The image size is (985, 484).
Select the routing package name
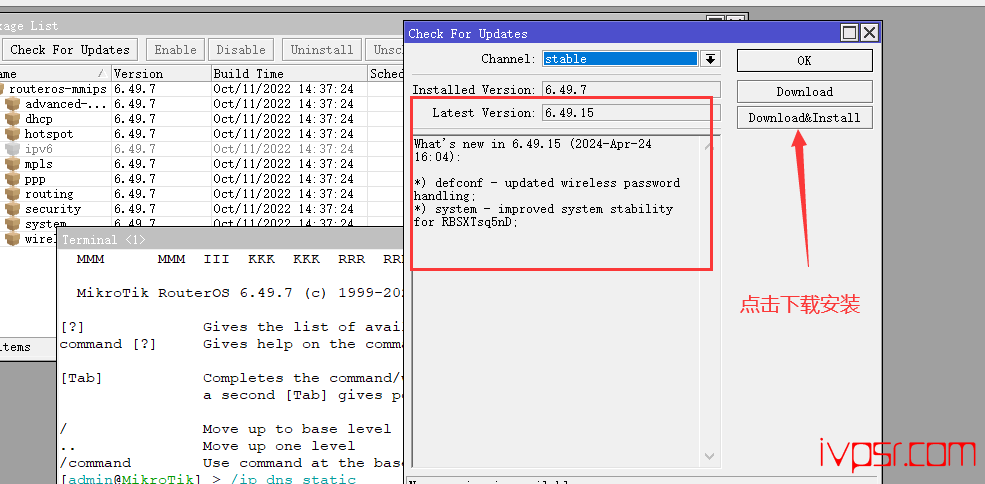coord(49,194)
